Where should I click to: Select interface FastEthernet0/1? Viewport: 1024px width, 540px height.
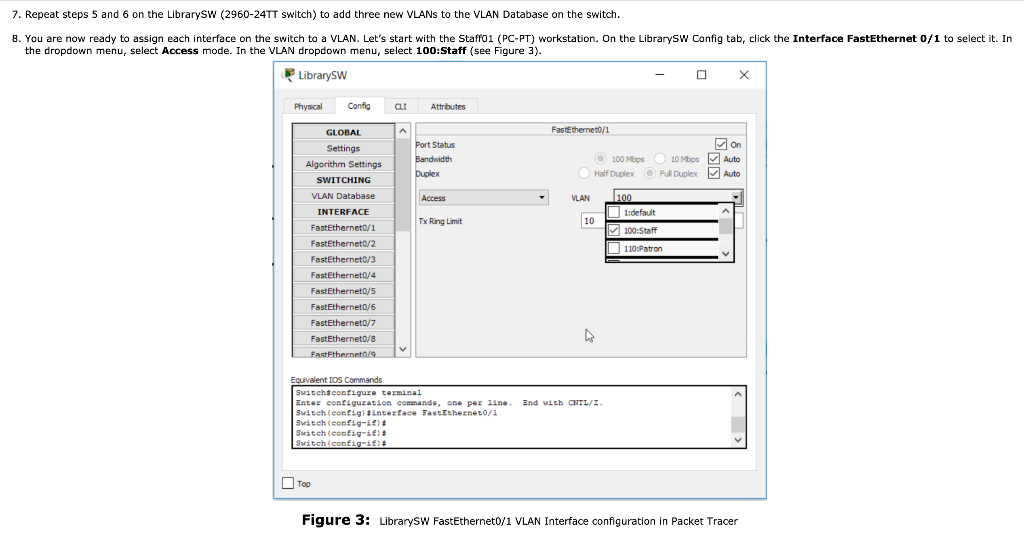coord(344,227)
